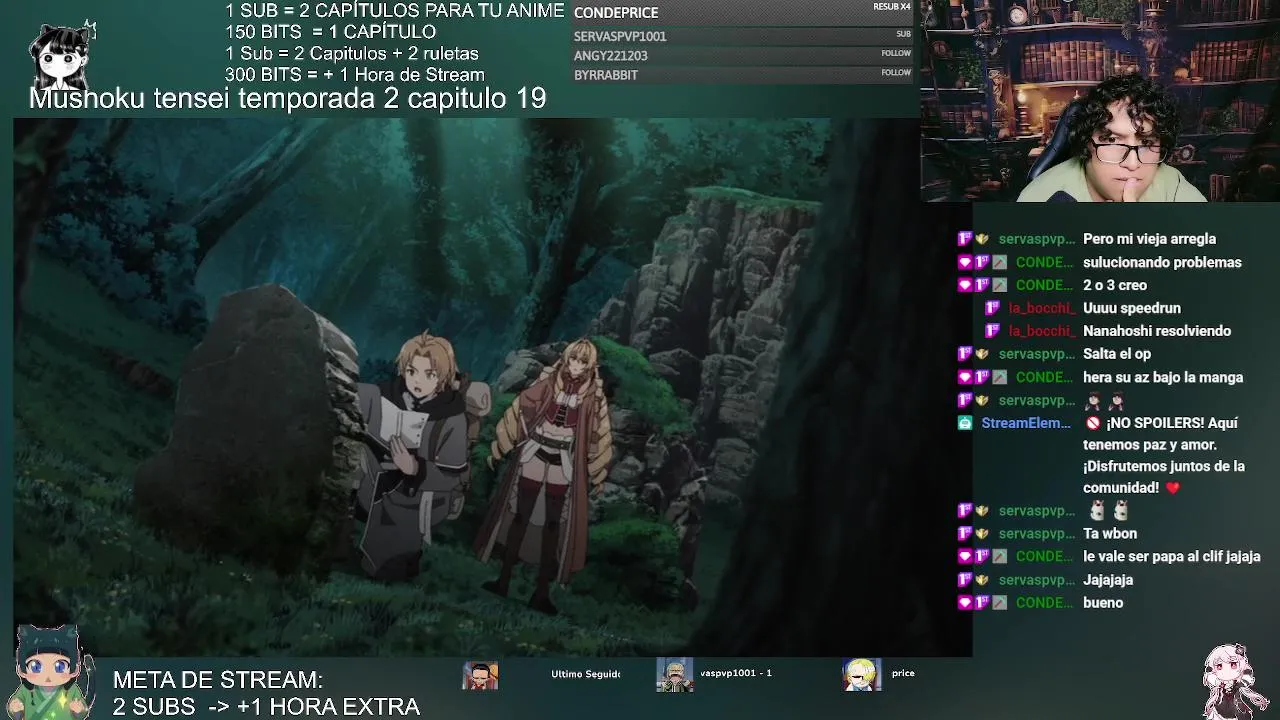The image size is (1280, 720).
Task: Click '150 BITS = 1 CAPÍTULO' line
Action: (330, 32)
